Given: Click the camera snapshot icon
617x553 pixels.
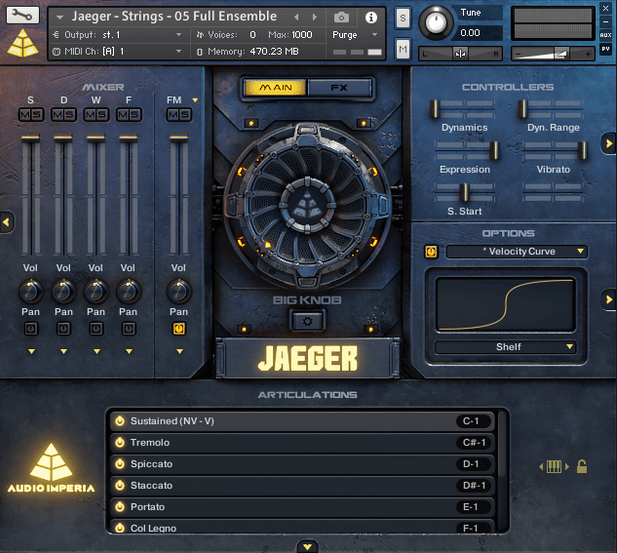Looking at the screenshot, I should point(341,17).
